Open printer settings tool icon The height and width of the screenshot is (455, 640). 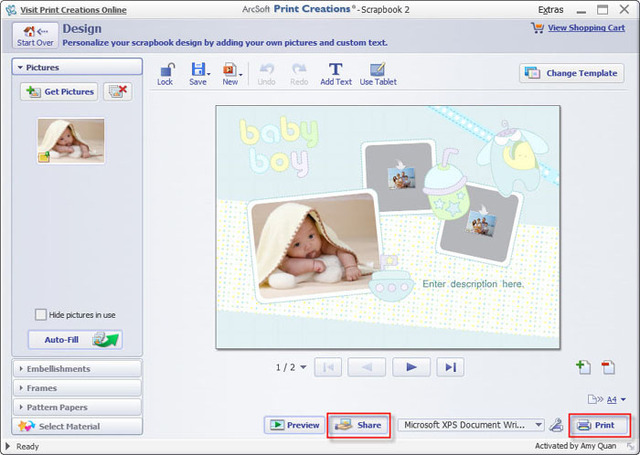click(556, 425)
